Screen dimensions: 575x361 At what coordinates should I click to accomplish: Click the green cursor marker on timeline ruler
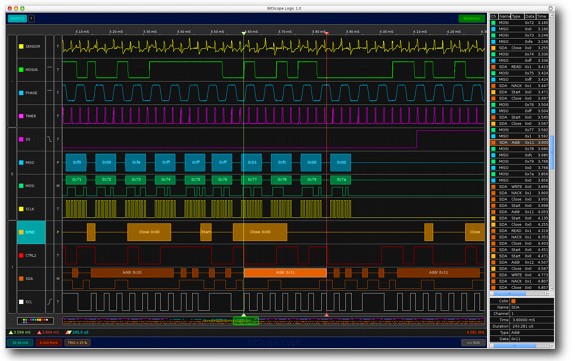[243, 33]
